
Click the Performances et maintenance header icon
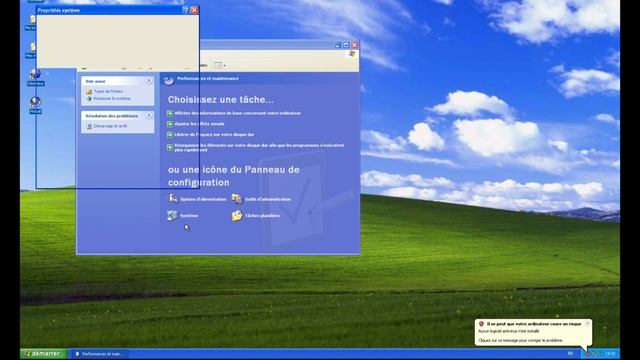[x=169, y=80]
